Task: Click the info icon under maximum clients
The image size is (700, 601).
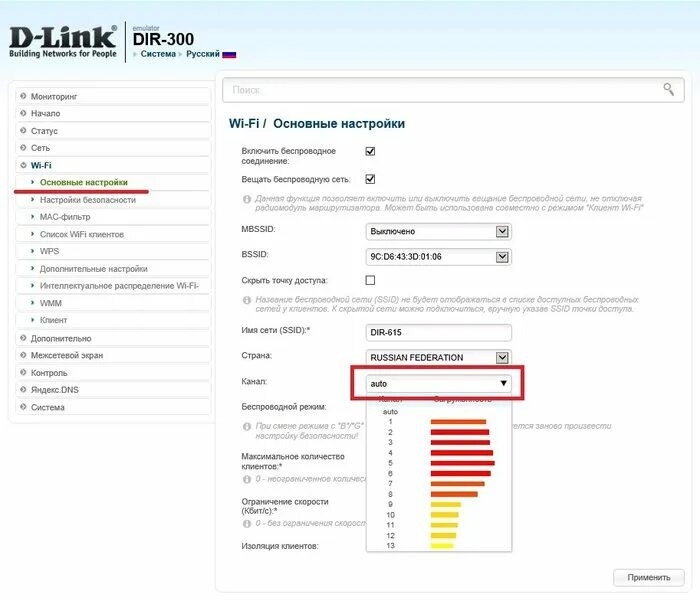Action: (x=247, y=479)
